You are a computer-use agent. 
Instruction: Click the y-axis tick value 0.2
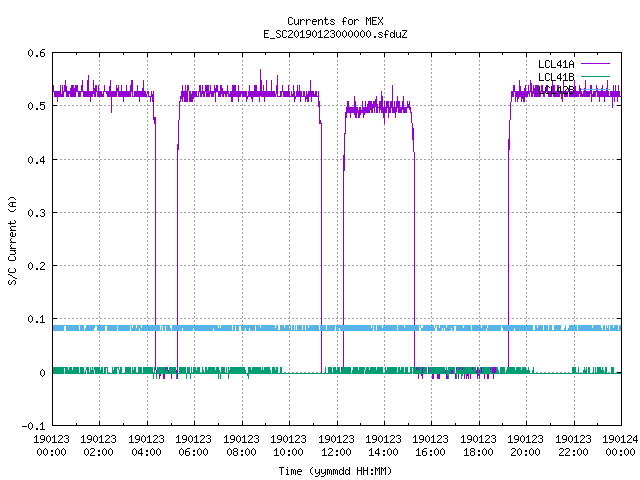tap(37, 266)
